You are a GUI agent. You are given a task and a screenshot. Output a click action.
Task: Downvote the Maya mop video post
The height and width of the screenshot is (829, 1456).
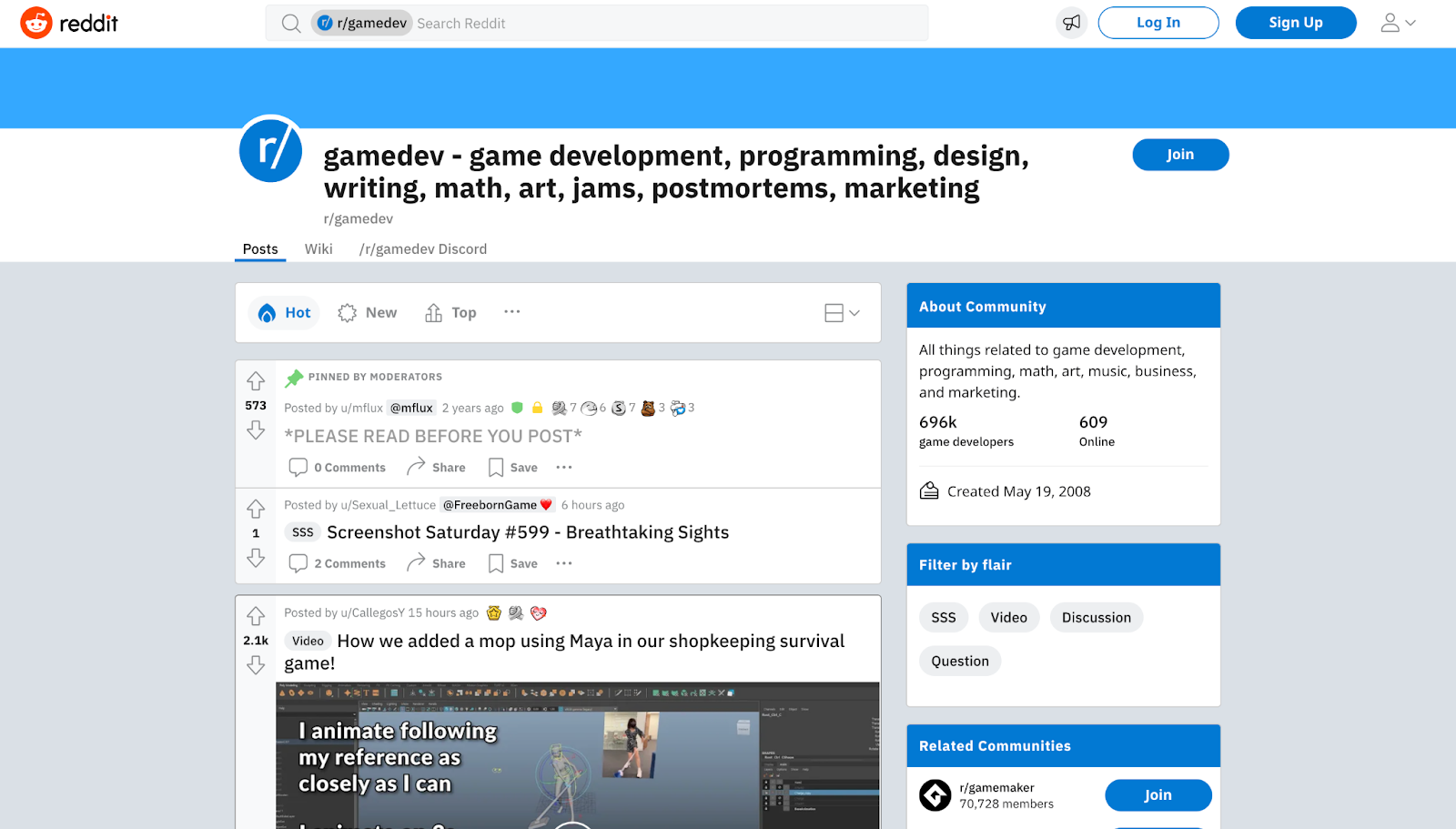(x=256, y=665)
